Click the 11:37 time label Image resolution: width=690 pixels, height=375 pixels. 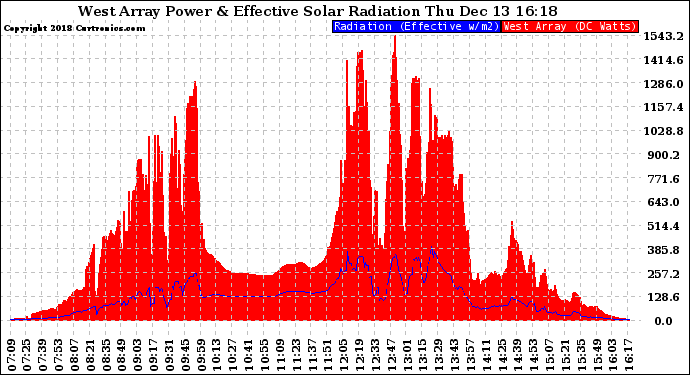(312, 355)
